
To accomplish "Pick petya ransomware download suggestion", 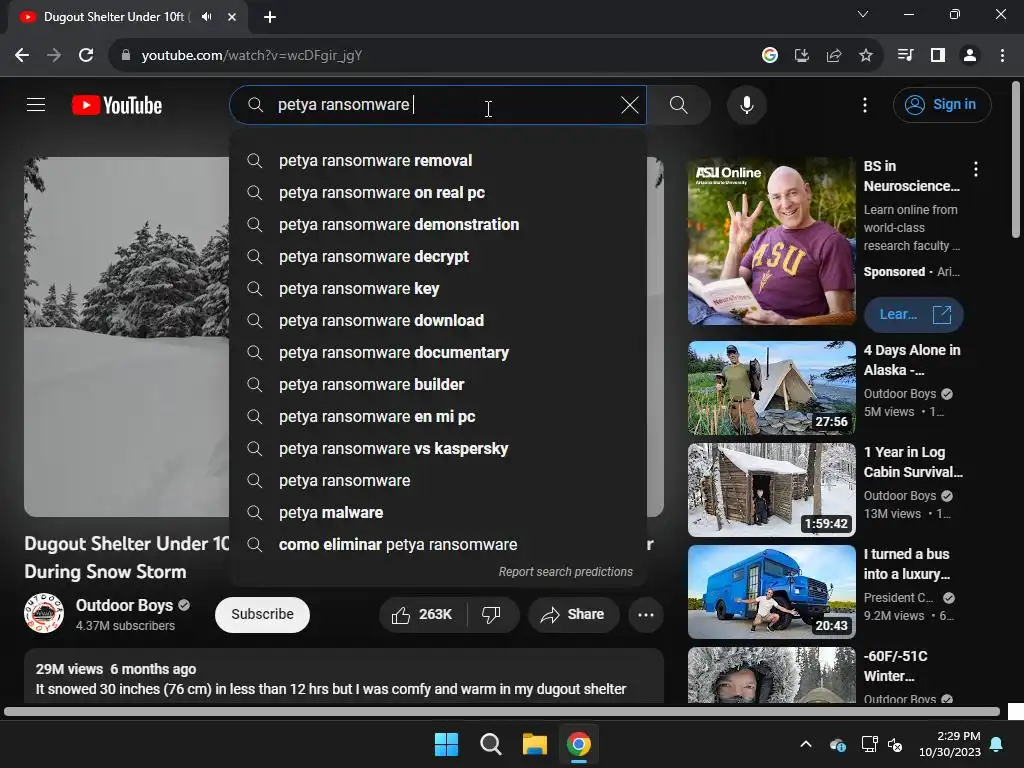I will [x=438, y=321].
